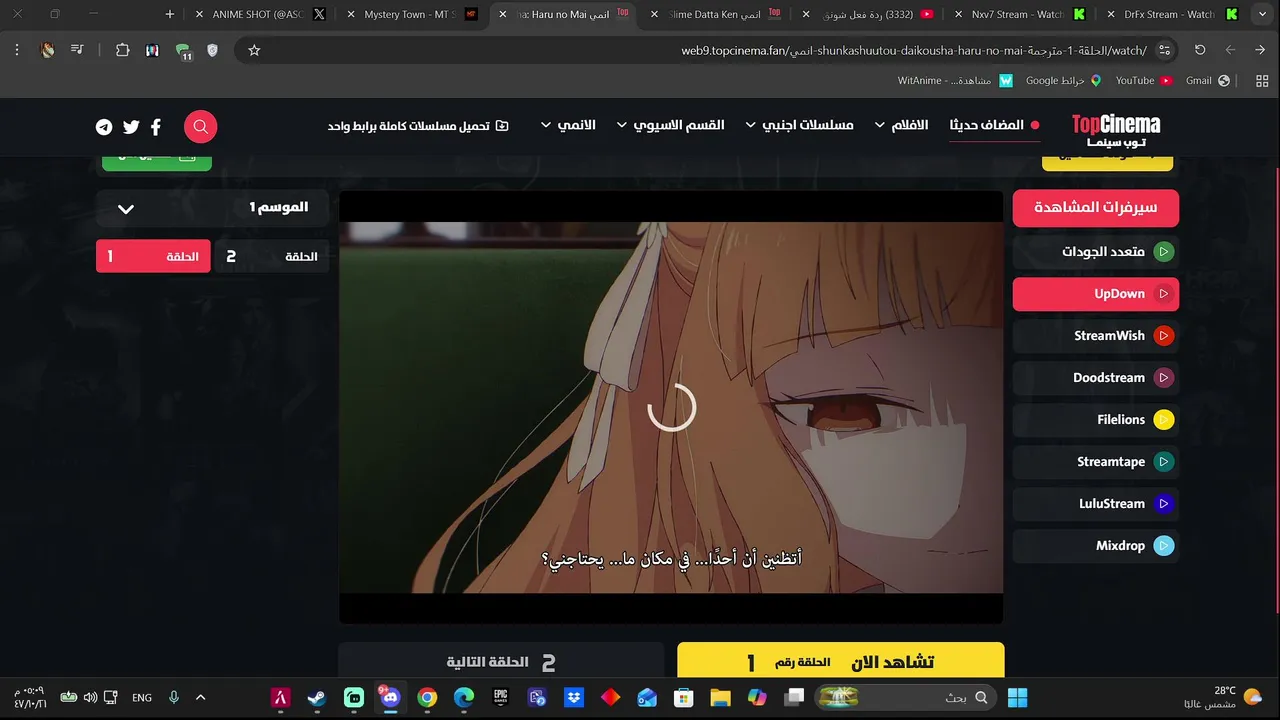Open the WitAnime bookmark
Screen dimensions: 1280x720
(955, 80)
